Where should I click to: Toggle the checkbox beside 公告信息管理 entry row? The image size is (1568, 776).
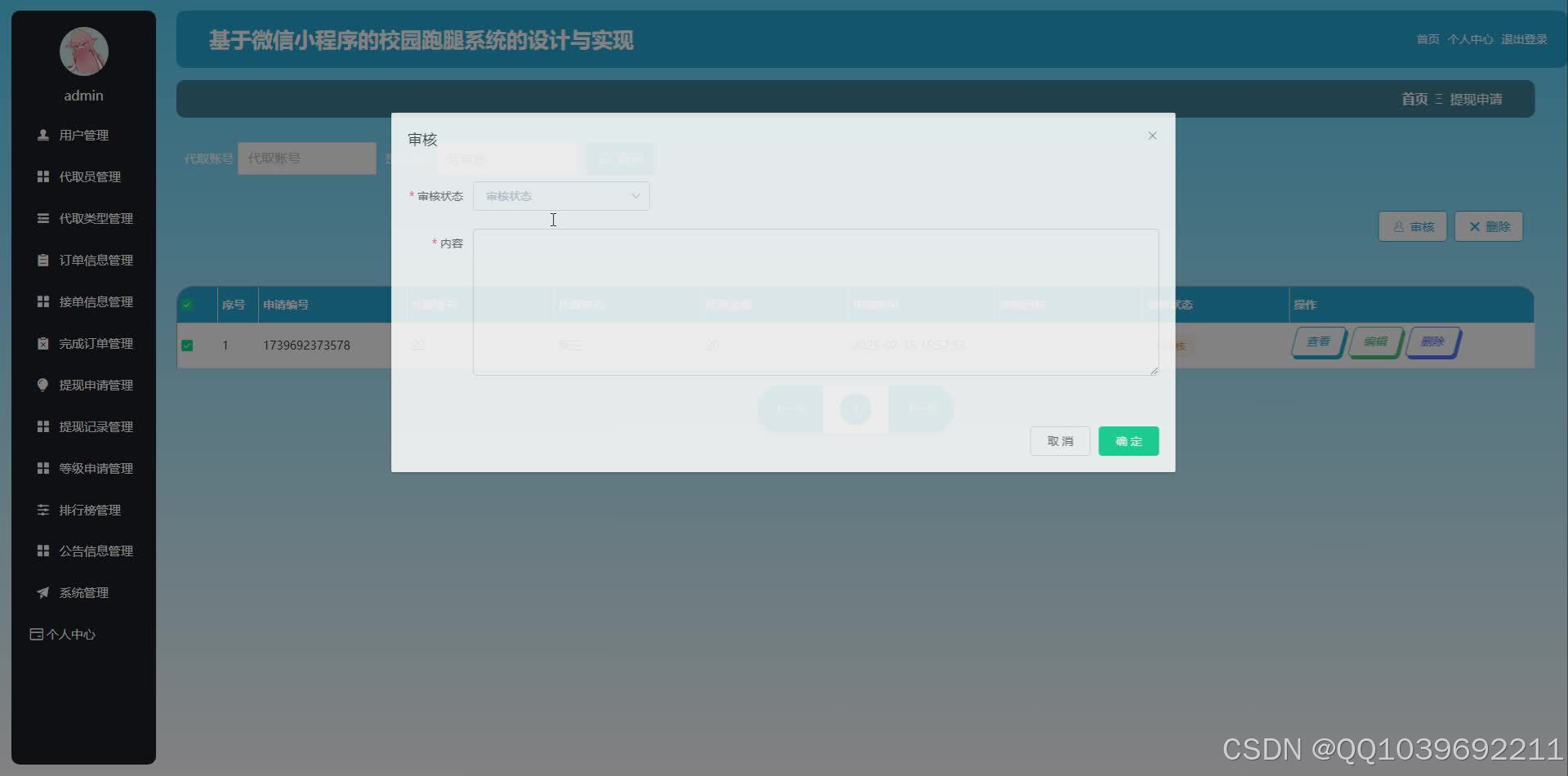click(43, 551)
